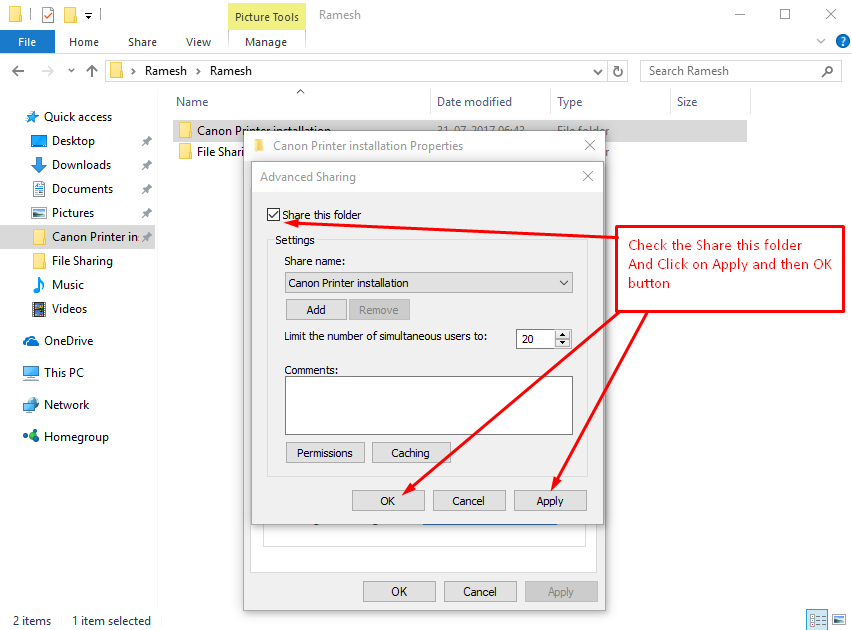
Task: Open the Manage tab under Picture Tools
Action: [x=266, y=41]
